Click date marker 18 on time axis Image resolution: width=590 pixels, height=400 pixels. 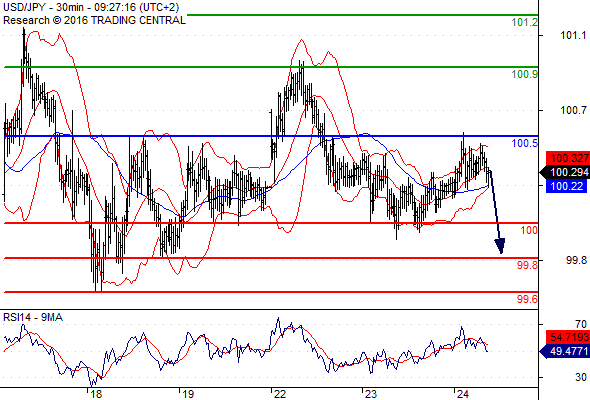96,394
